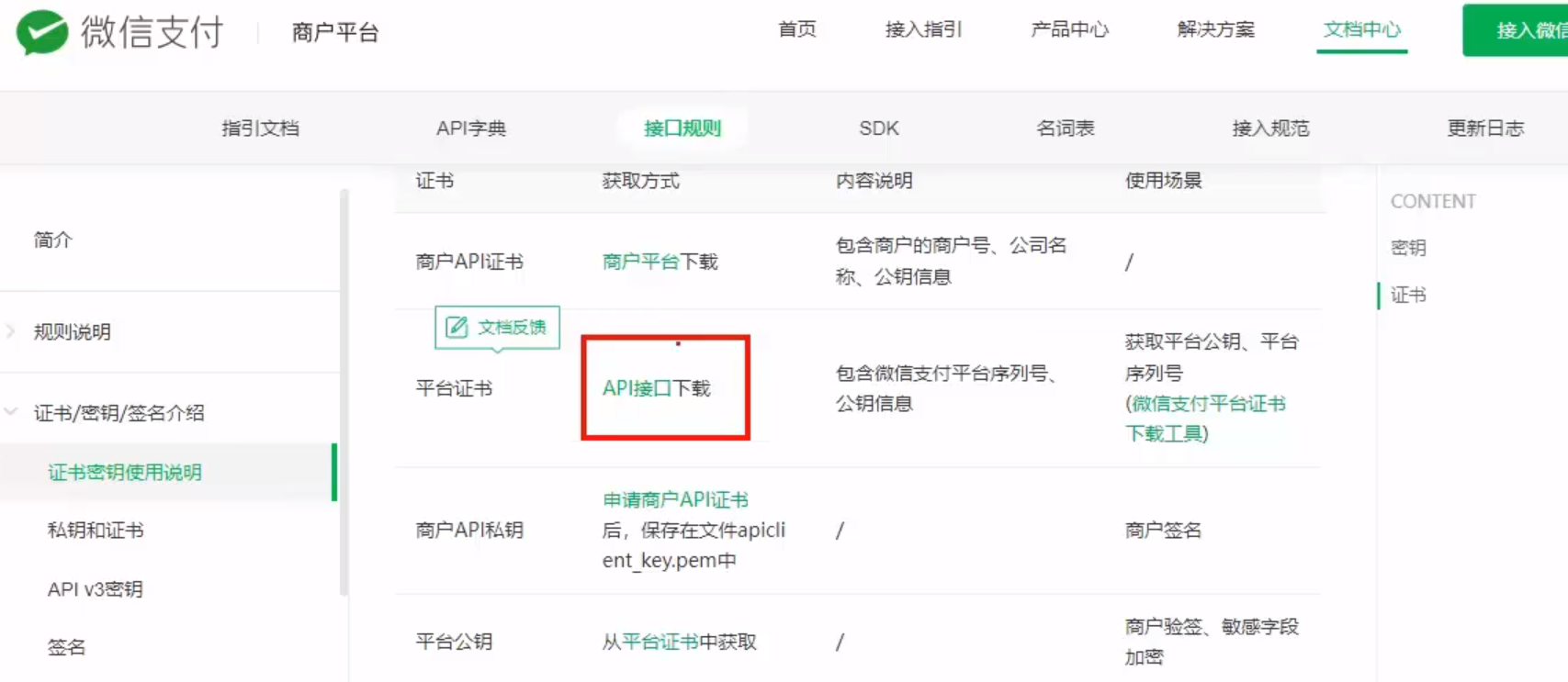This screenshot has width=1568, height=682.
Task: Open API v3密钥 sidebar item
Action: click(96, 588)
